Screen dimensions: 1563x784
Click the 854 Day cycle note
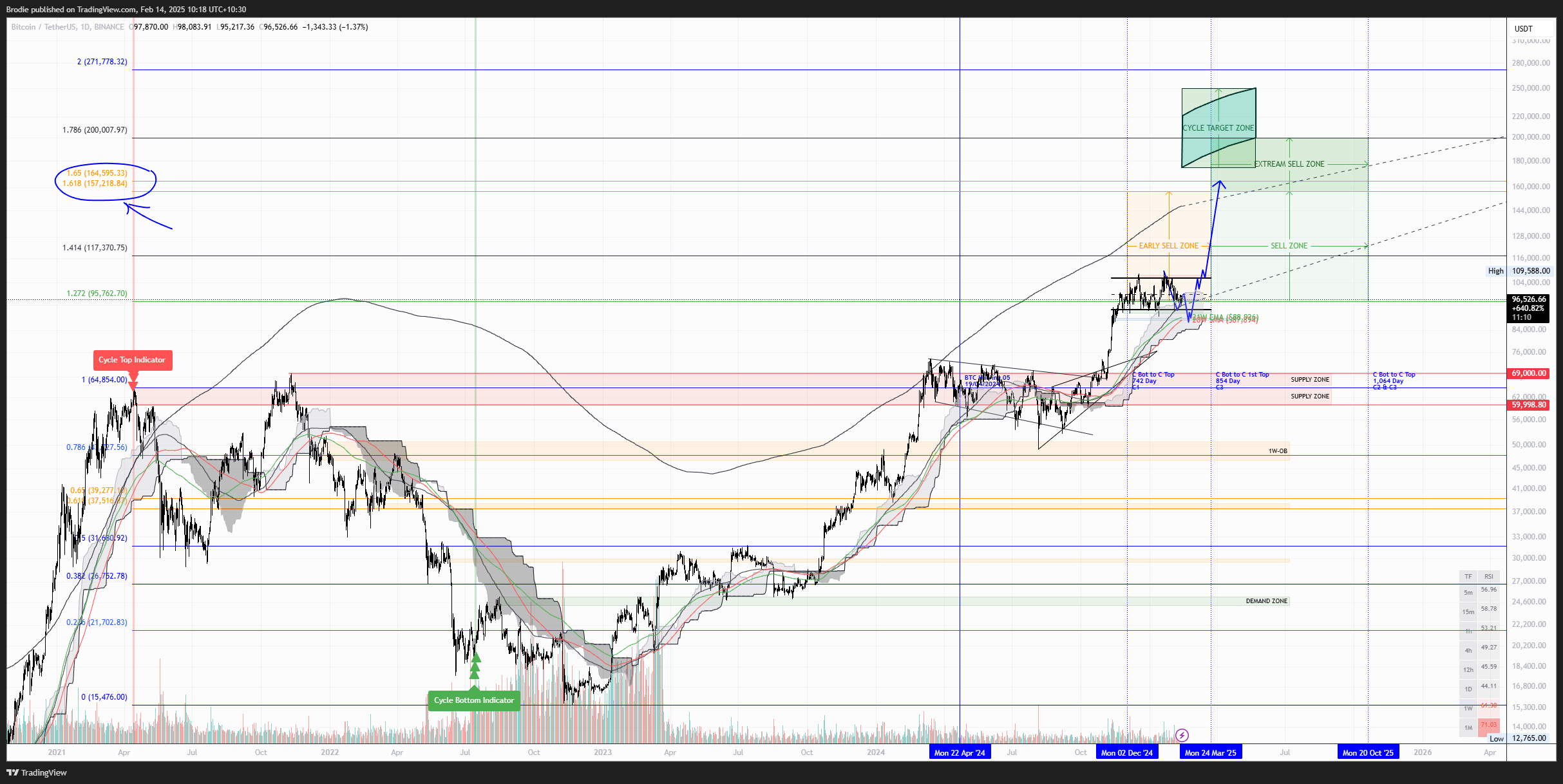1228,381
